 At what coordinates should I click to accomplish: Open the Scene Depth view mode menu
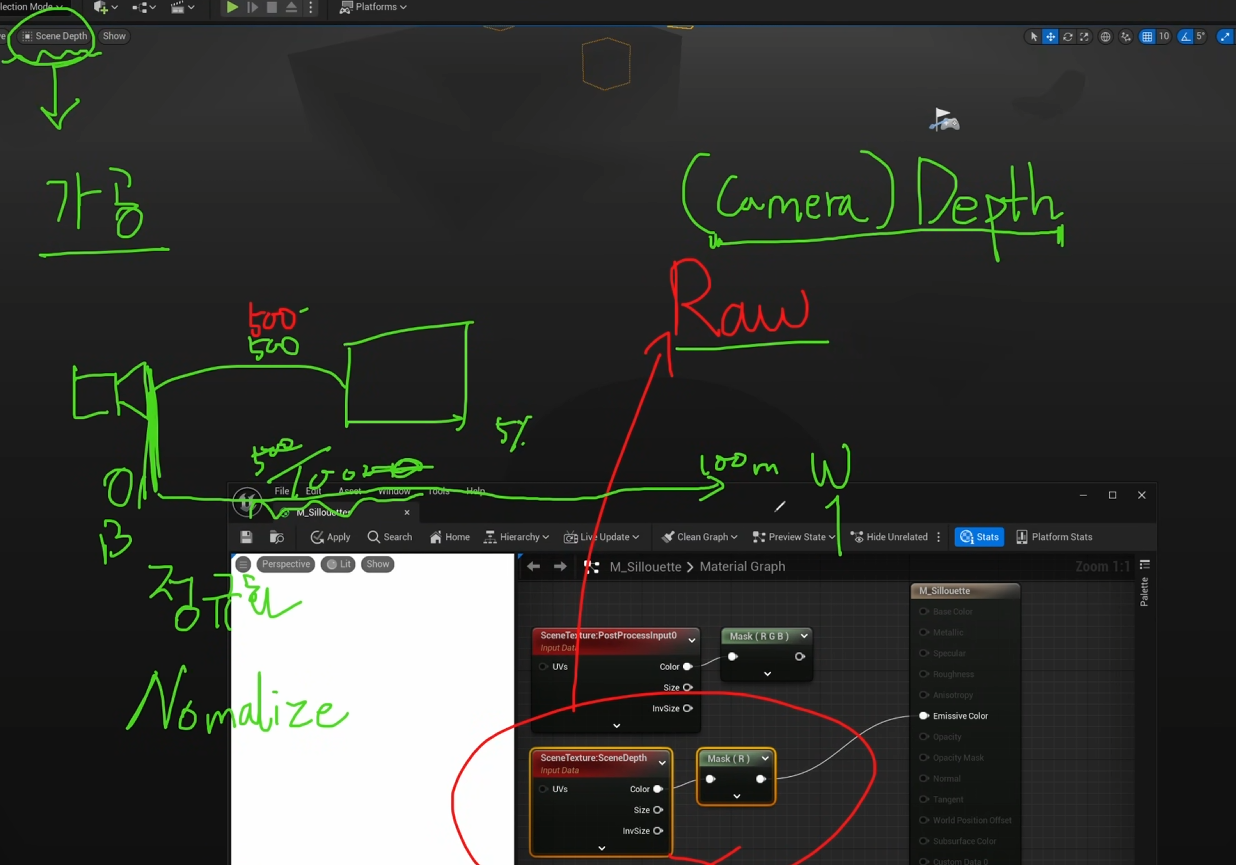pyautogui.click(x=55, y=36)
